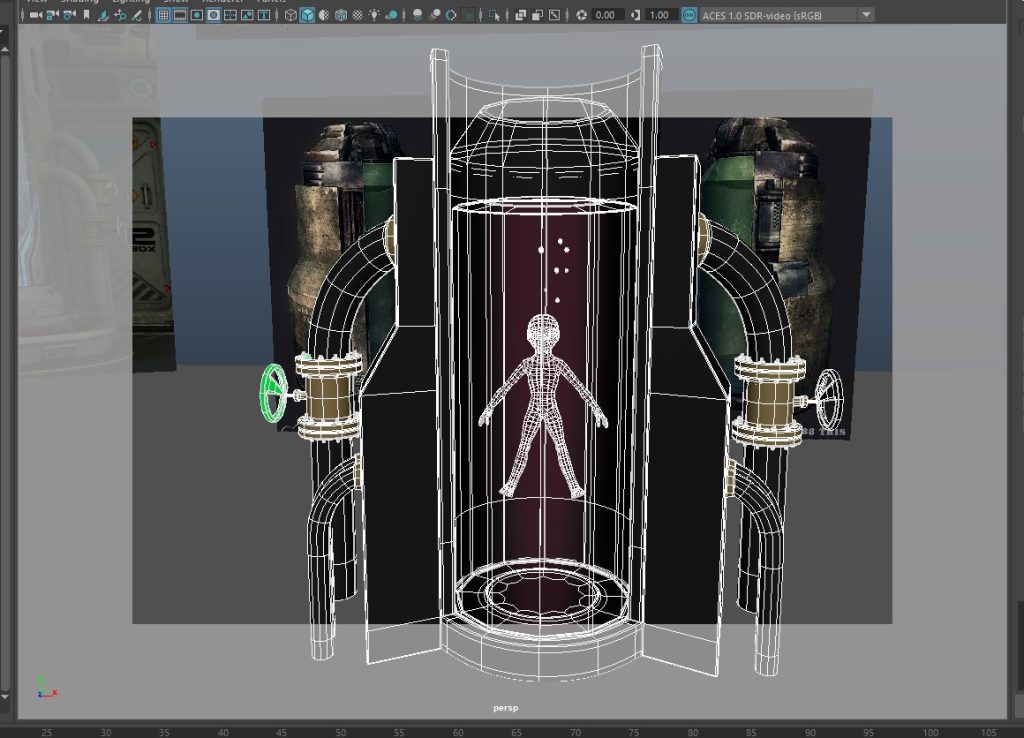Select the green valve wheel mesh
The width and height of the screenshot is (1024, 738).
click(274, 394)
